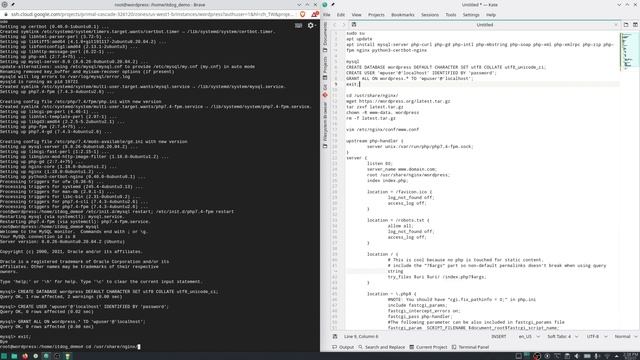Open the Soft Tabs: 4 dropdown
The width and height of the screenshot is (640, 360).
pos(562,336)
